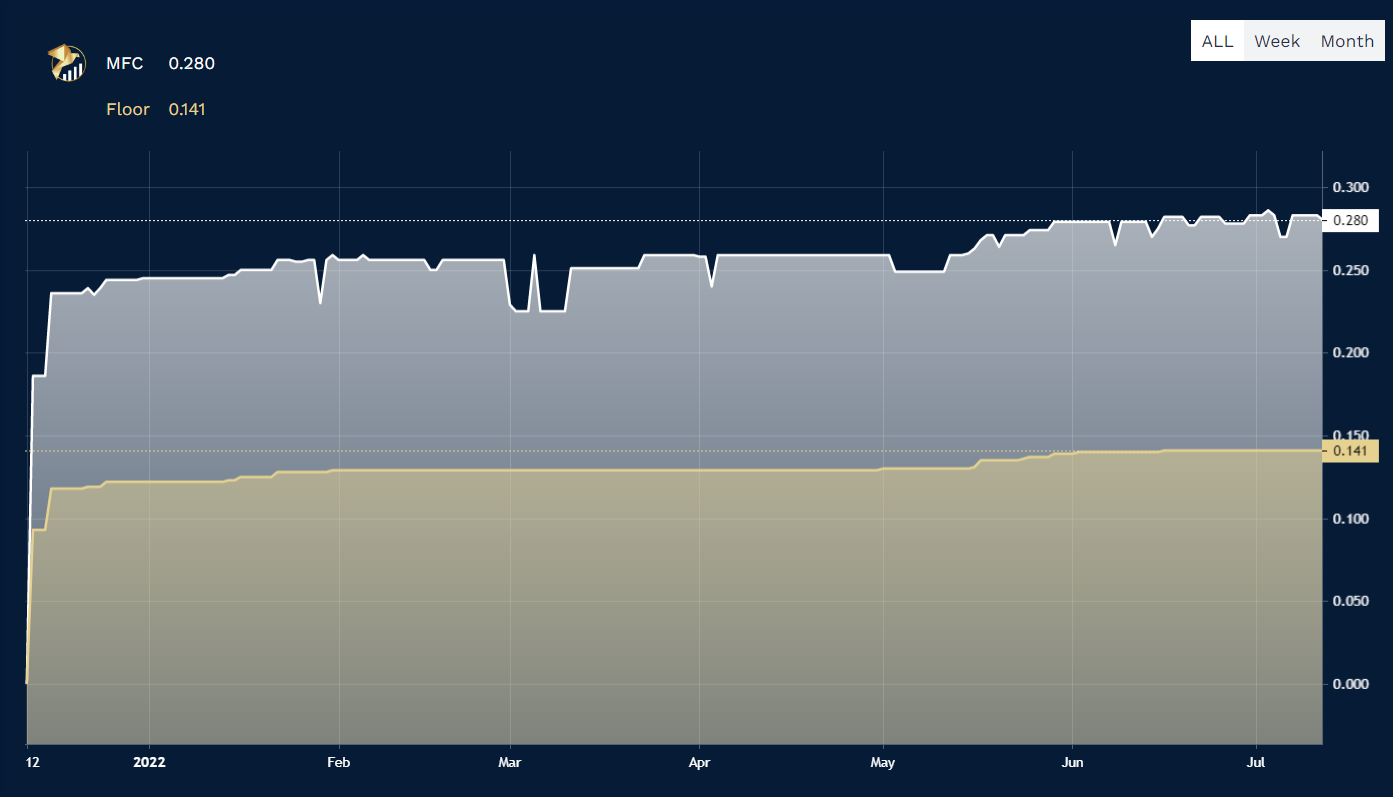Click the MFC gold coin logo icon

(67, 63)
